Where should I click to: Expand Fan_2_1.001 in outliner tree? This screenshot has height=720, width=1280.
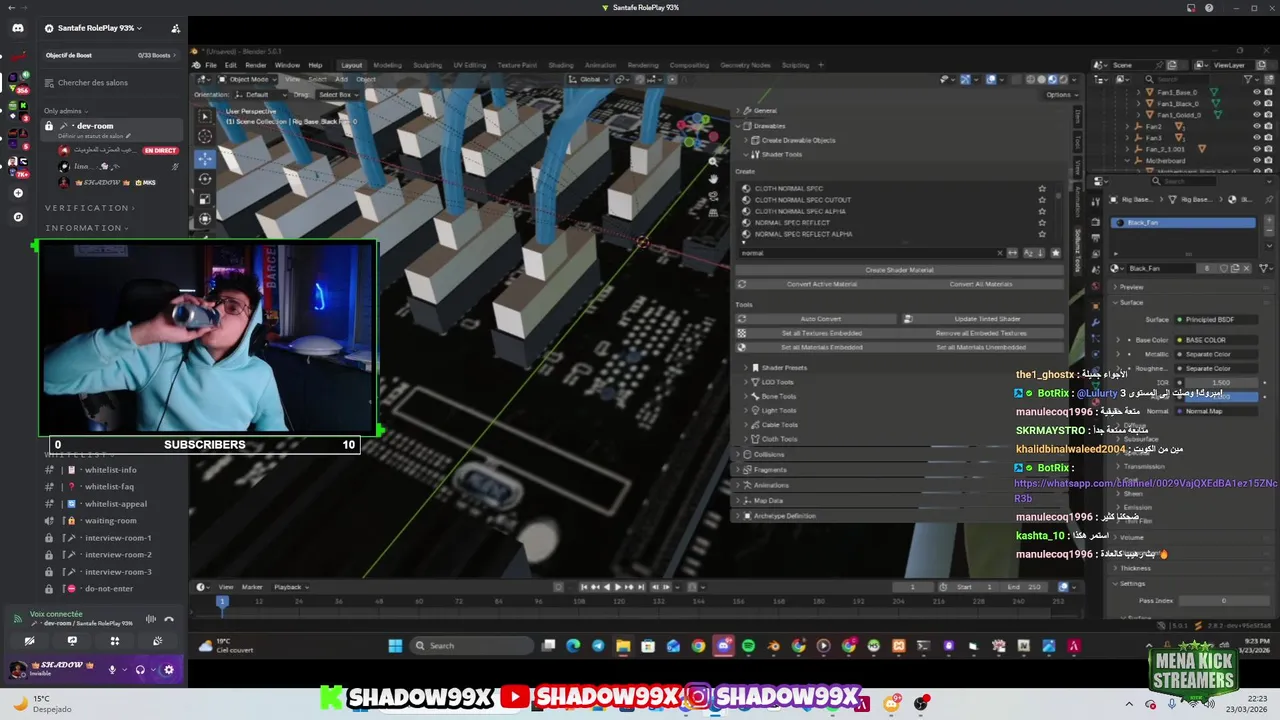click(x=1128, y=149)
